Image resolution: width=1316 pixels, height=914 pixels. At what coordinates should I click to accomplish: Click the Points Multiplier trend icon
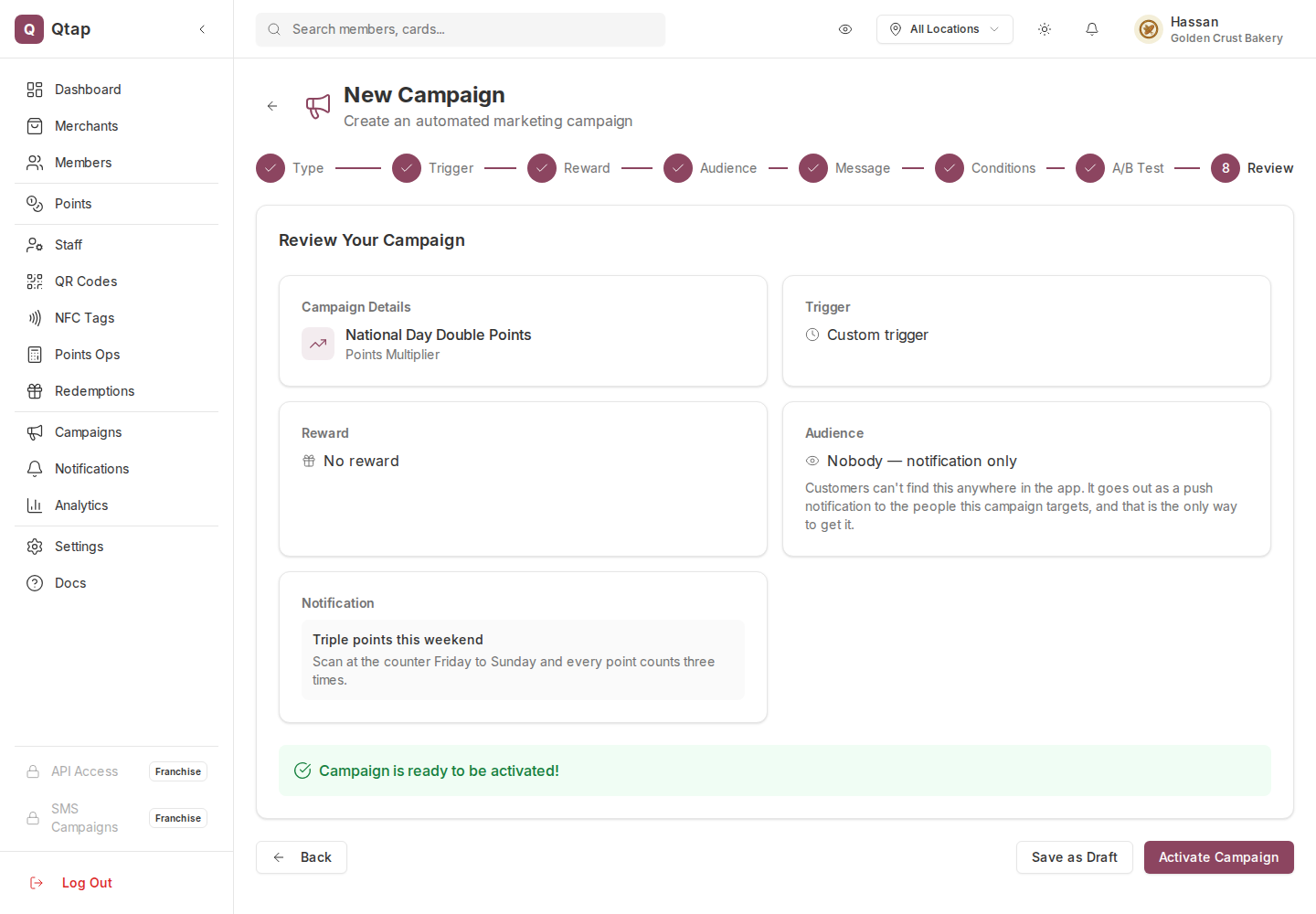pos(318,344)
